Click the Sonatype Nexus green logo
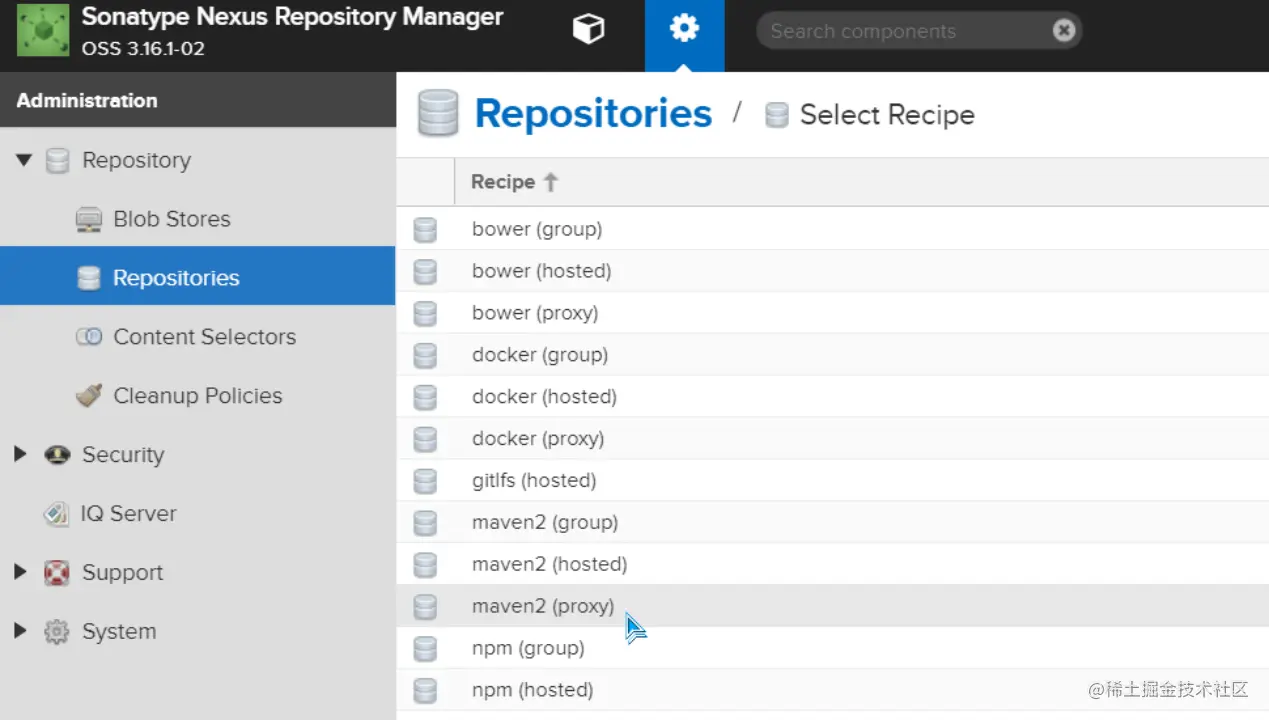The width and height of the screenshot is (1269, 720). pyautogui.click(x=43, y=30)
